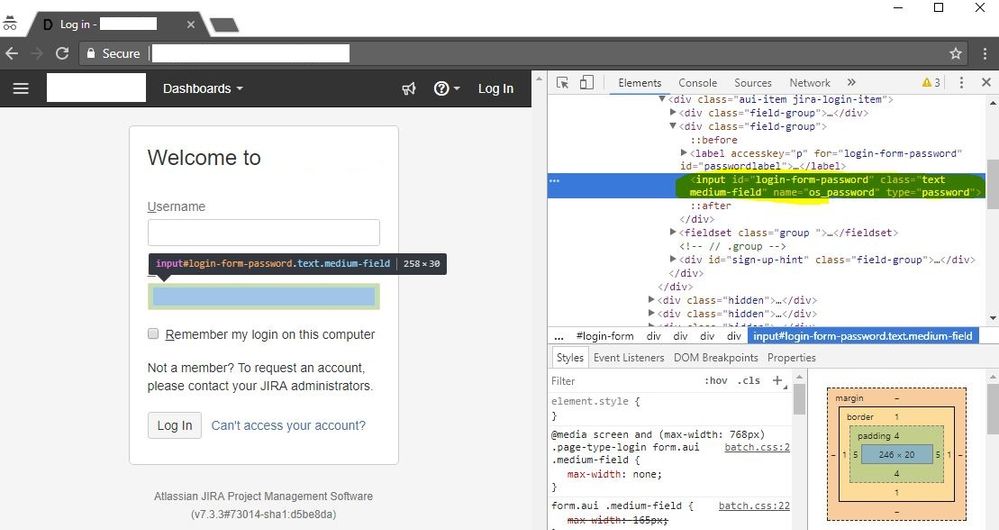Click the element.style rule
Image resolution: width=999 pixels, height=530 pixels.
click(x=596, y=401)
